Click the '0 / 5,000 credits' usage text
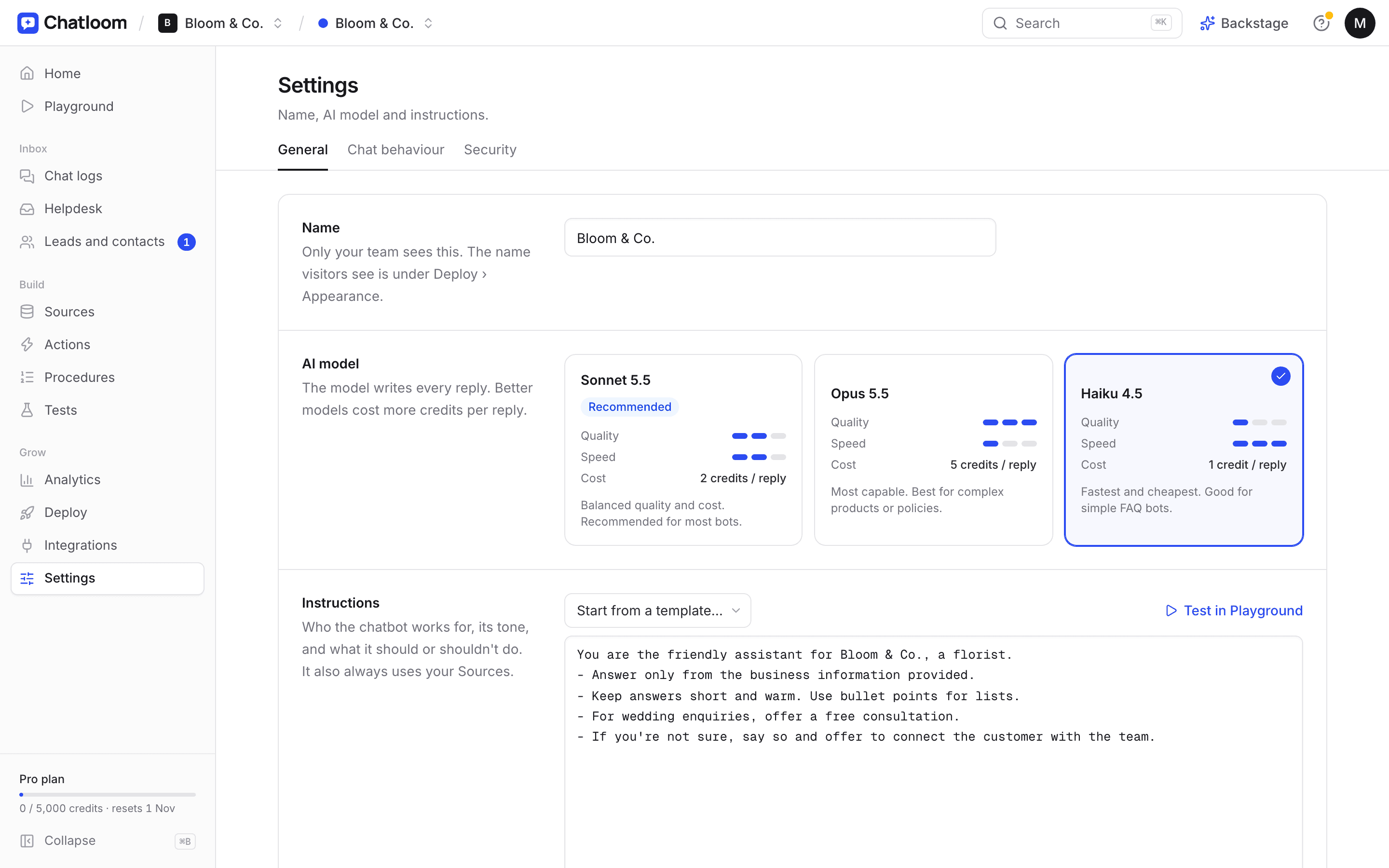The width and height of the screenshot is (1389, 868). pyautogui.click(x=61, y=808)
